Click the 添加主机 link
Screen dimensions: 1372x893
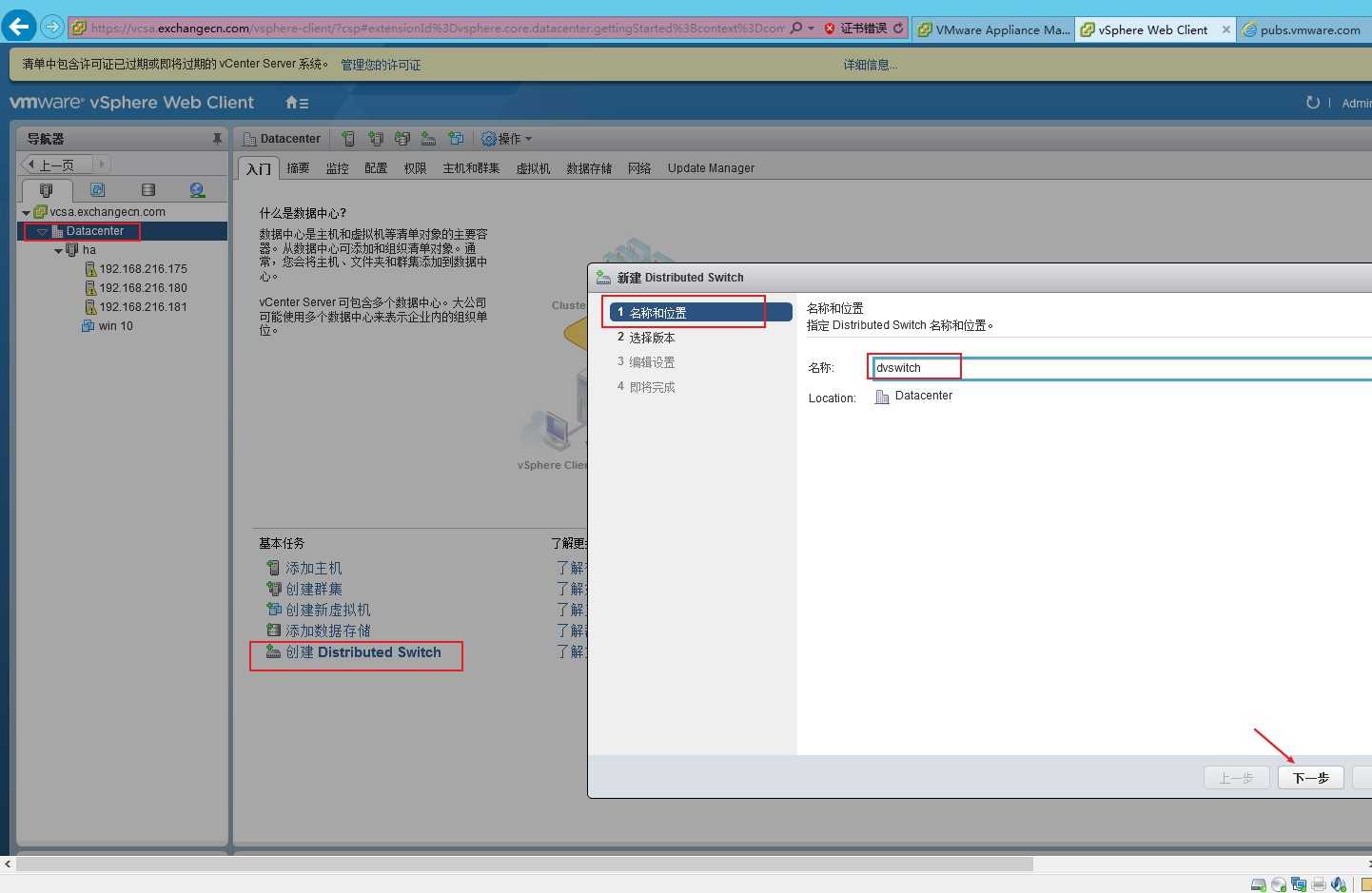pyautogui.click(x=314, y=568)
